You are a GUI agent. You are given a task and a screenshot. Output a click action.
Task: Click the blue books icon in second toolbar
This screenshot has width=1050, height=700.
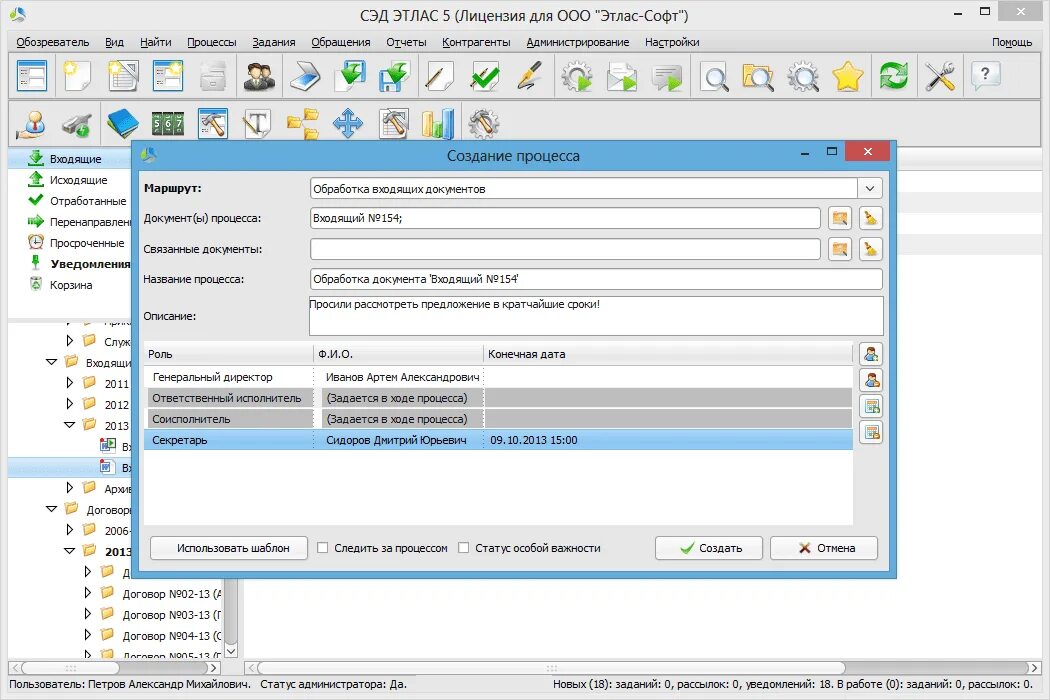123,123
